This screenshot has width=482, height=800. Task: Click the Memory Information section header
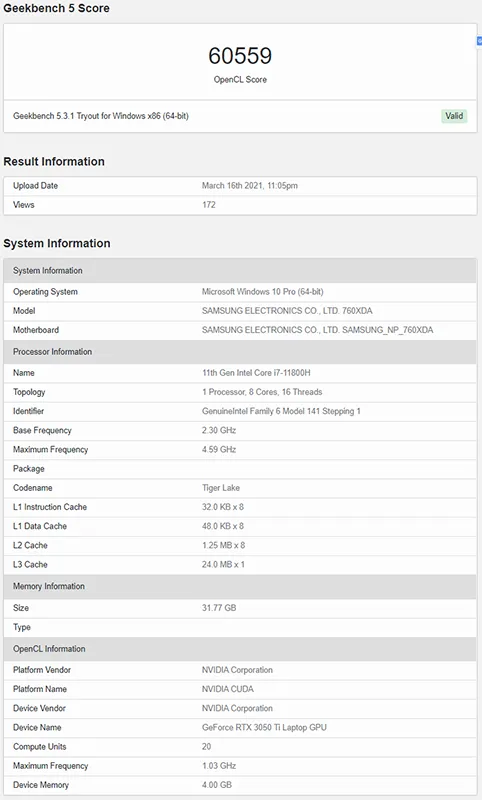tap(240, 586)
